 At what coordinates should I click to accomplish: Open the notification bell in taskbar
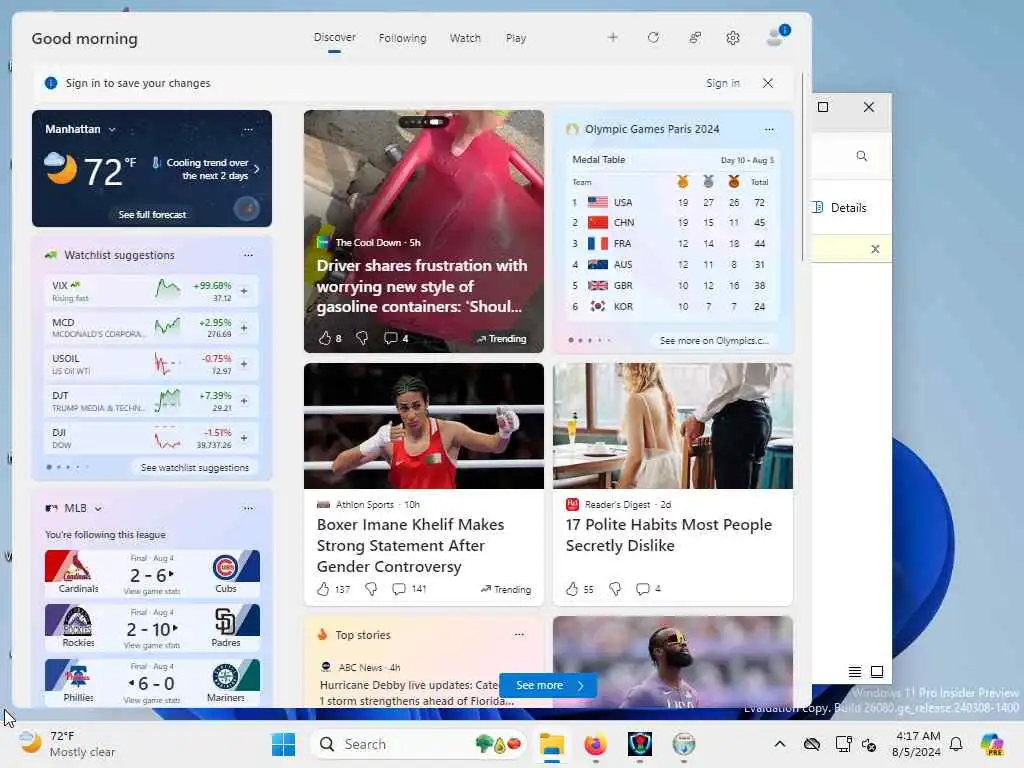956,744
